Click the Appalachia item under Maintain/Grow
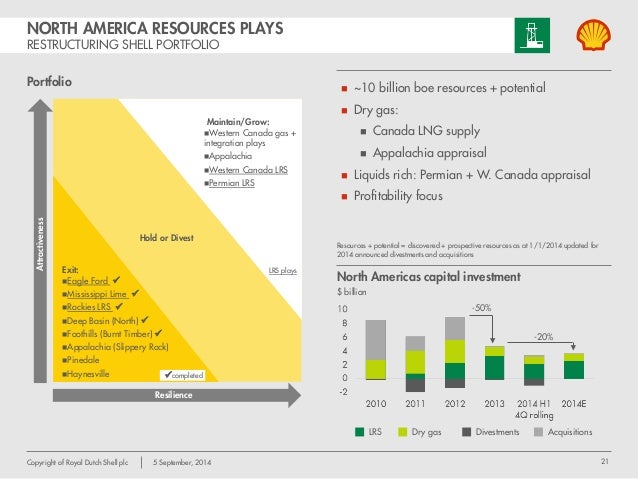638x479 pixels. tap(228, 156)
